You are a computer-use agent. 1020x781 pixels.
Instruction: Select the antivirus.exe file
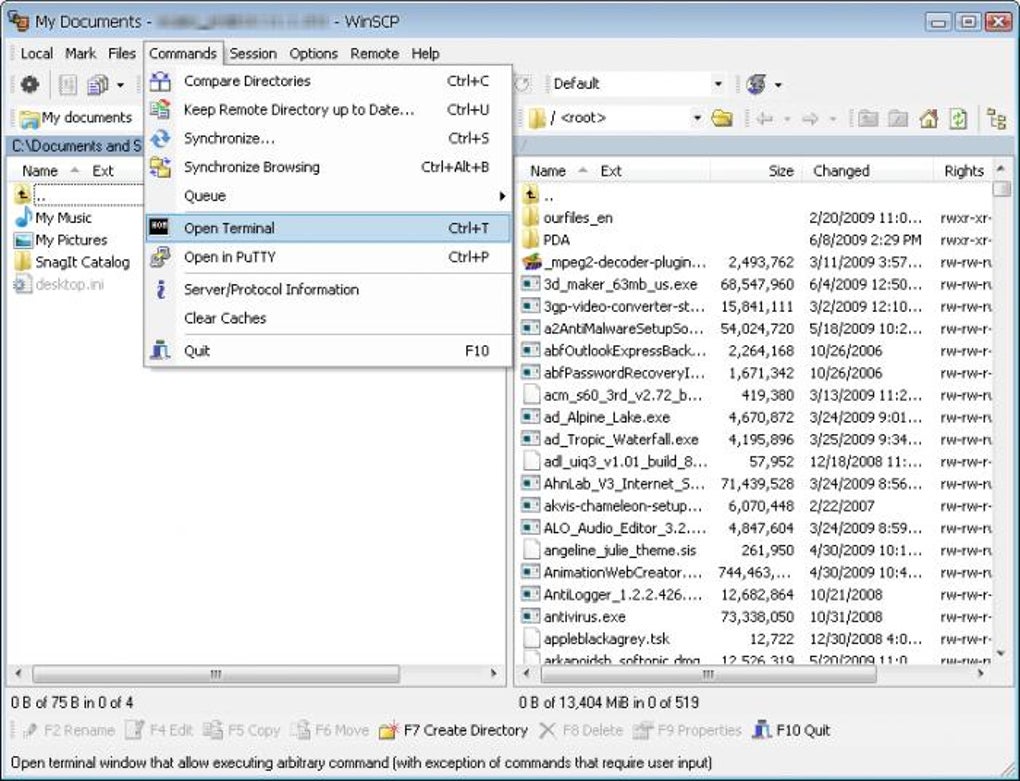[x=574, y=616]
